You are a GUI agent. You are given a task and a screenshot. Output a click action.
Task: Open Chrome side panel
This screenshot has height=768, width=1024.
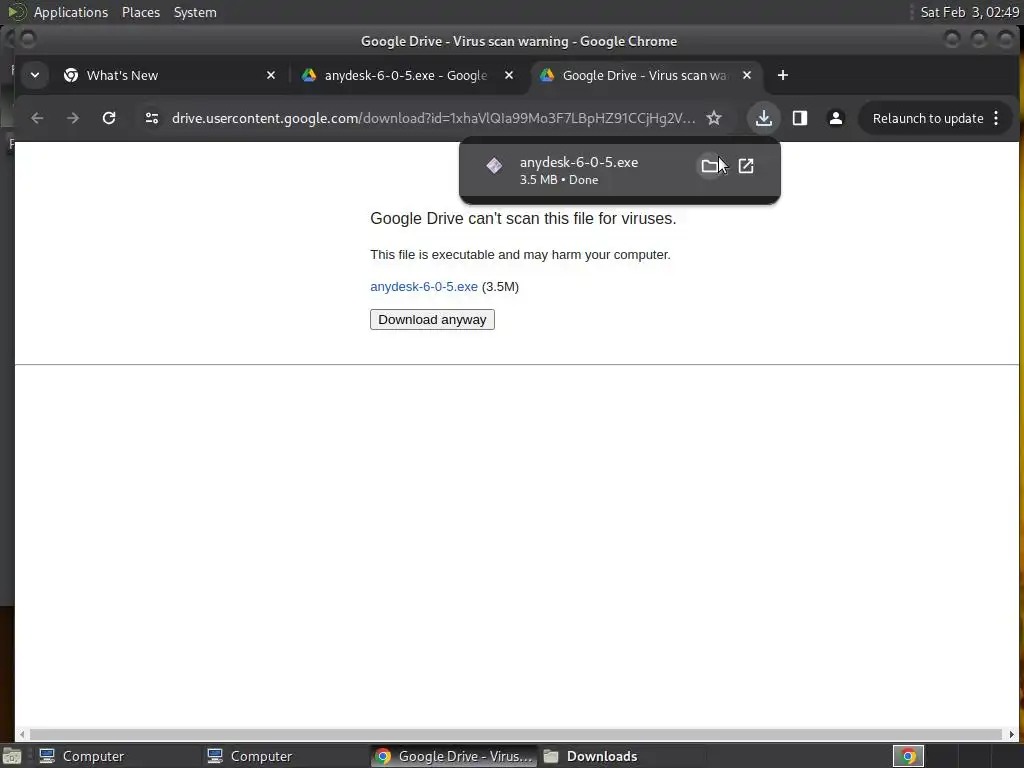799,118
